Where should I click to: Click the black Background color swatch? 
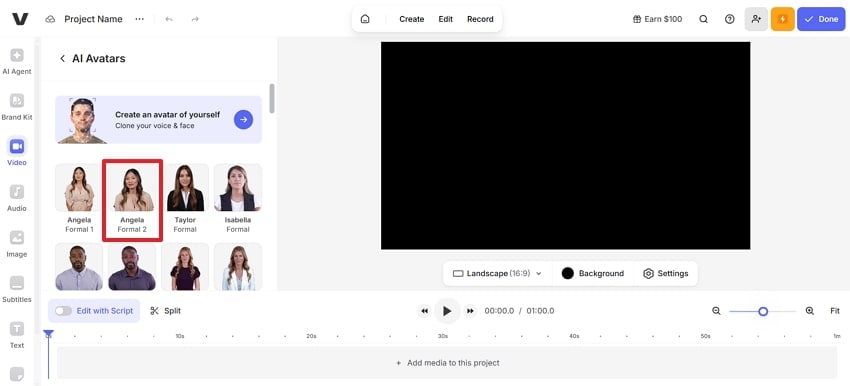point(568,273)
